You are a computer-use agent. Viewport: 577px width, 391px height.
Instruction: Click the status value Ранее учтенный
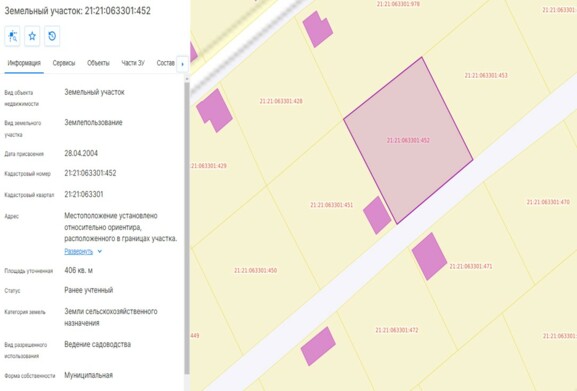(x=89, y=290)
